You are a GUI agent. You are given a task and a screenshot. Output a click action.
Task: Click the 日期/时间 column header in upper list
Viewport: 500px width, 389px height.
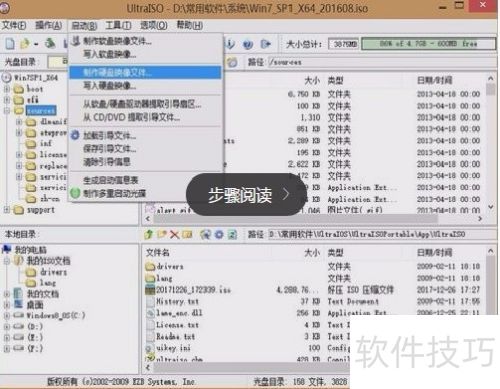434,80
